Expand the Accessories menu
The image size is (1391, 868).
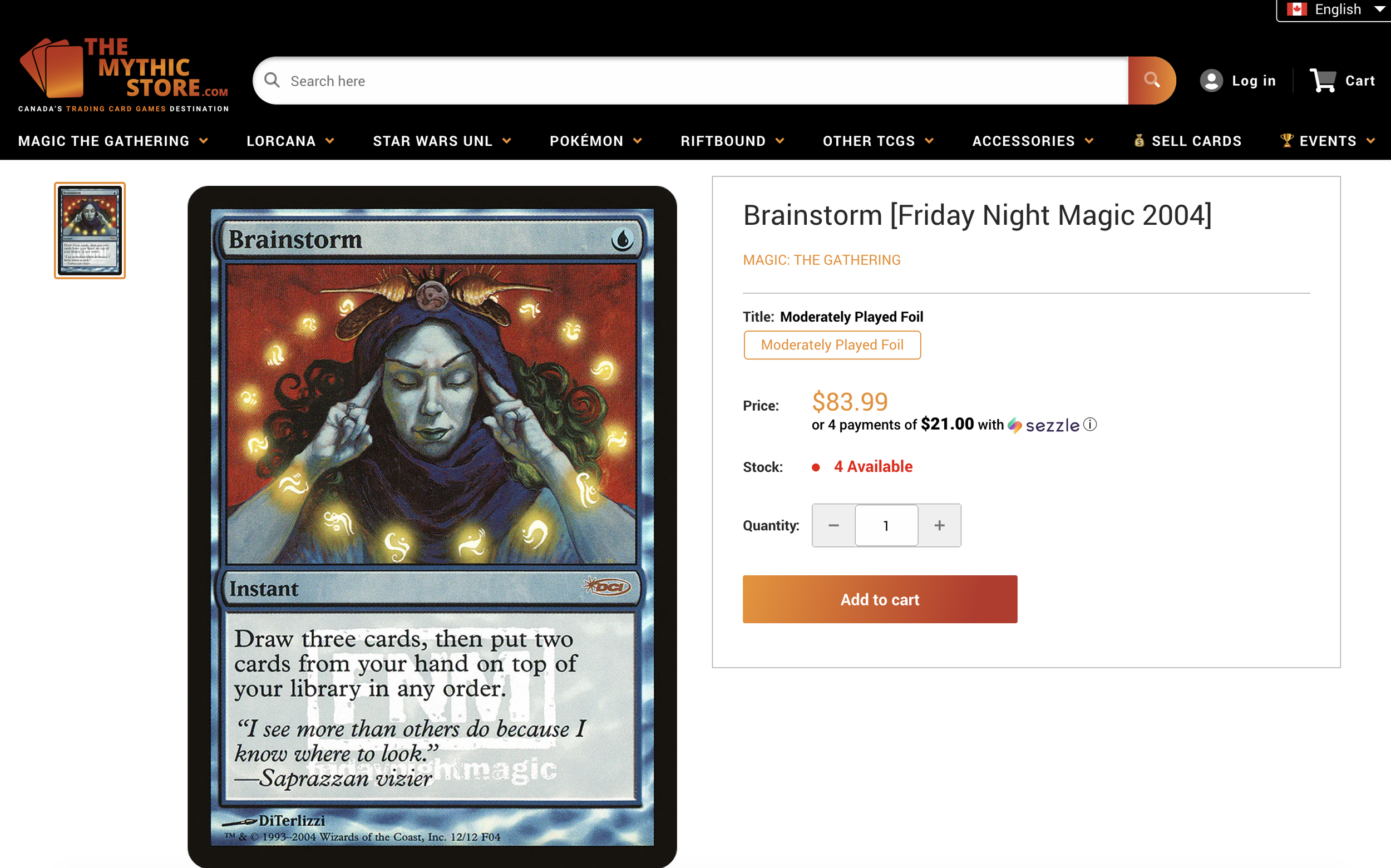1032,141
